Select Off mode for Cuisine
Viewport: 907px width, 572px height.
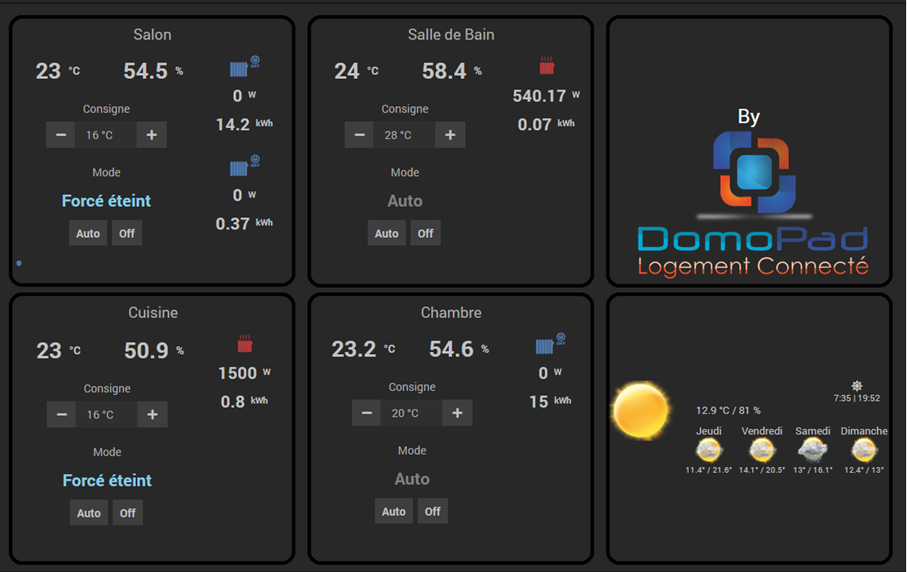tap(127, 512)
